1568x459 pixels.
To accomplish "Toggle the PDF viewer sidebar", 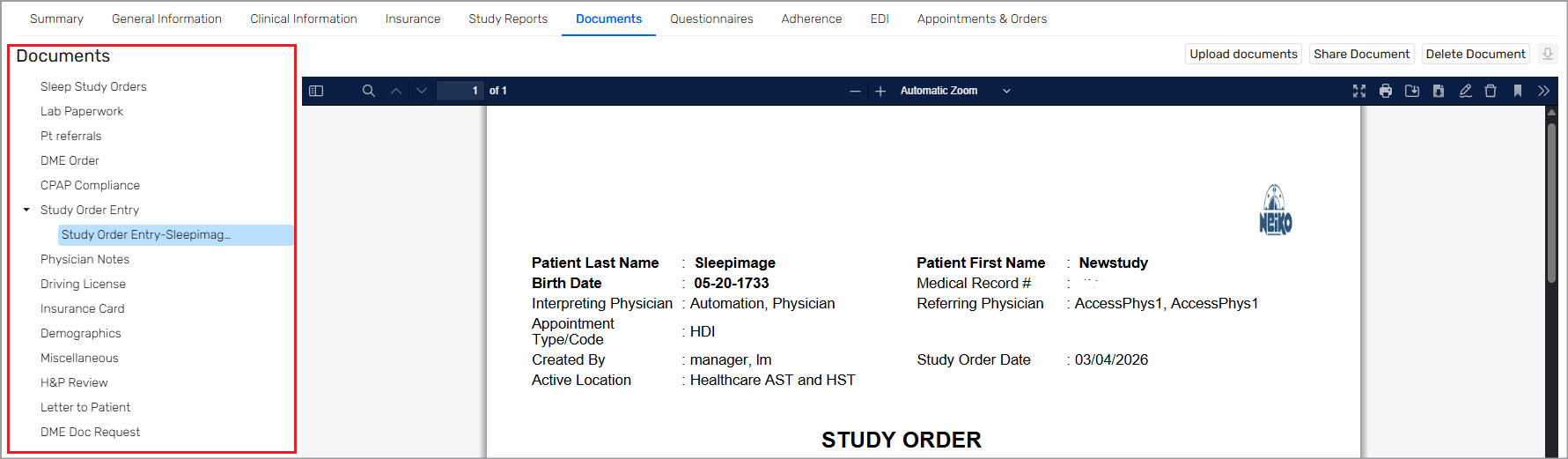I will (316, 91).
